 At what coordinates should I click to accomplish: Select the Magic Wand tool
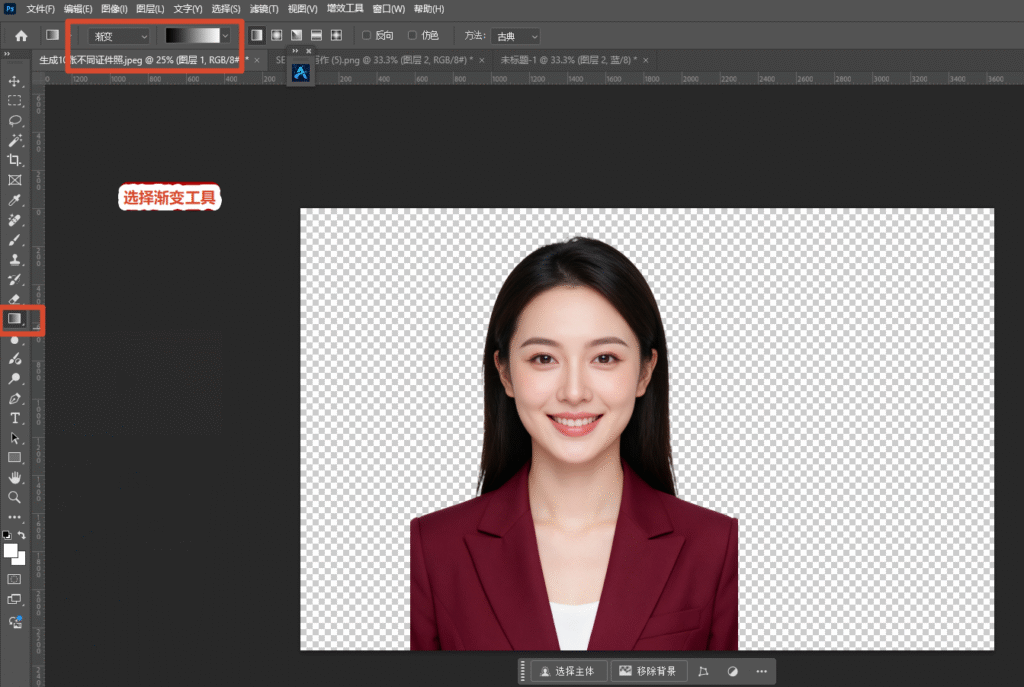(x=14, y=140)
